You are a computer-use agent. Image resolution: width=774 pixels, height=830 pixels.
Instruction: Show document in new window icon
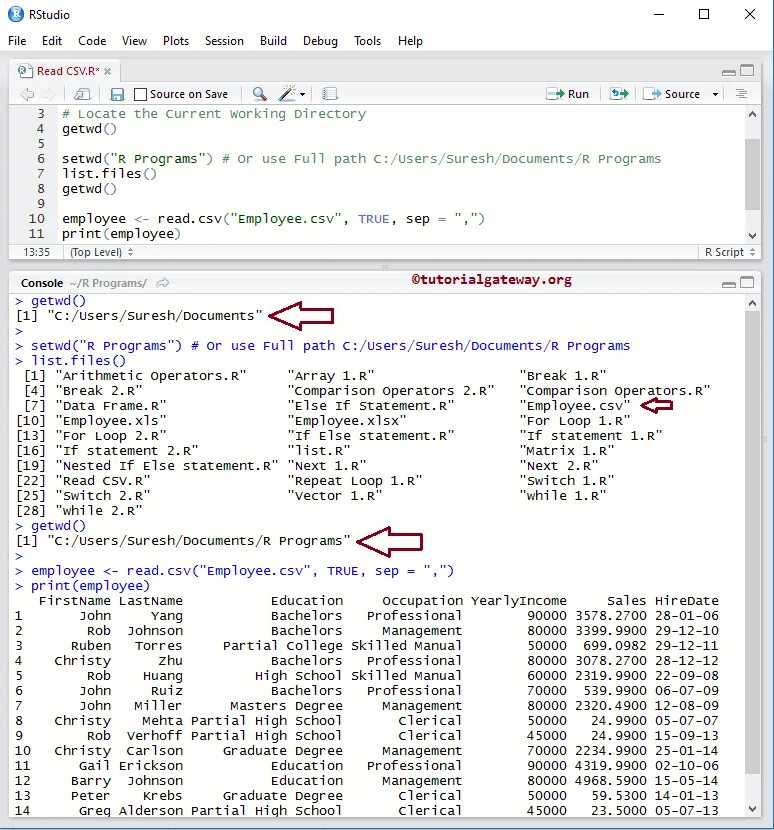click(82, 94)
